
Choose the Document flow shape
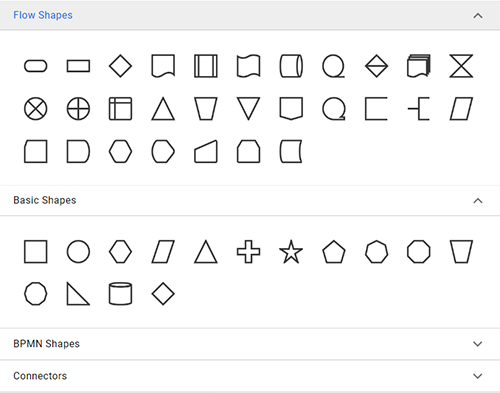coord(163,66)
